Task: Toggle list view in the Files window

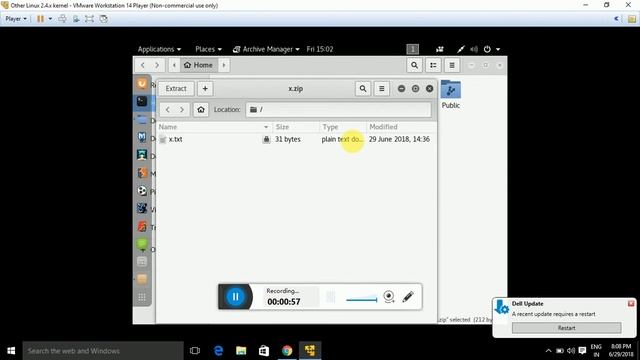Action: (x=433, y=65)
